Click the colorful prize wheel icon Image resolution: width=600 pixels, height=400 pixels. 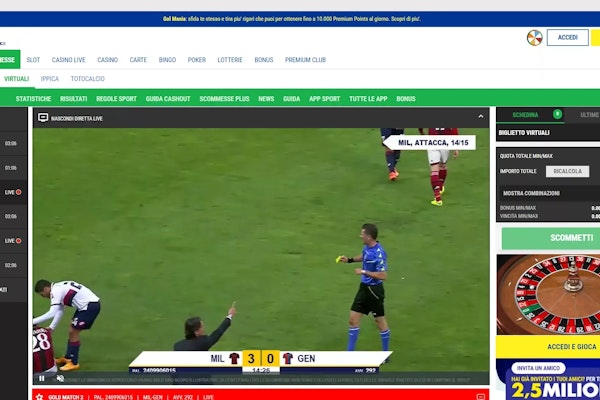point(534,38)
